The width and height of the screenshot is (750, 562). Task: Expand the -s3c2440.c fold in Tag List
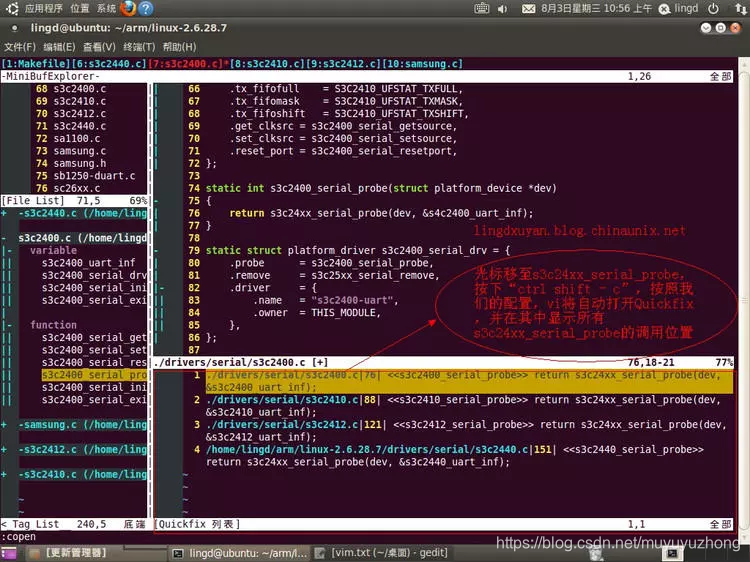coord(4,213)
